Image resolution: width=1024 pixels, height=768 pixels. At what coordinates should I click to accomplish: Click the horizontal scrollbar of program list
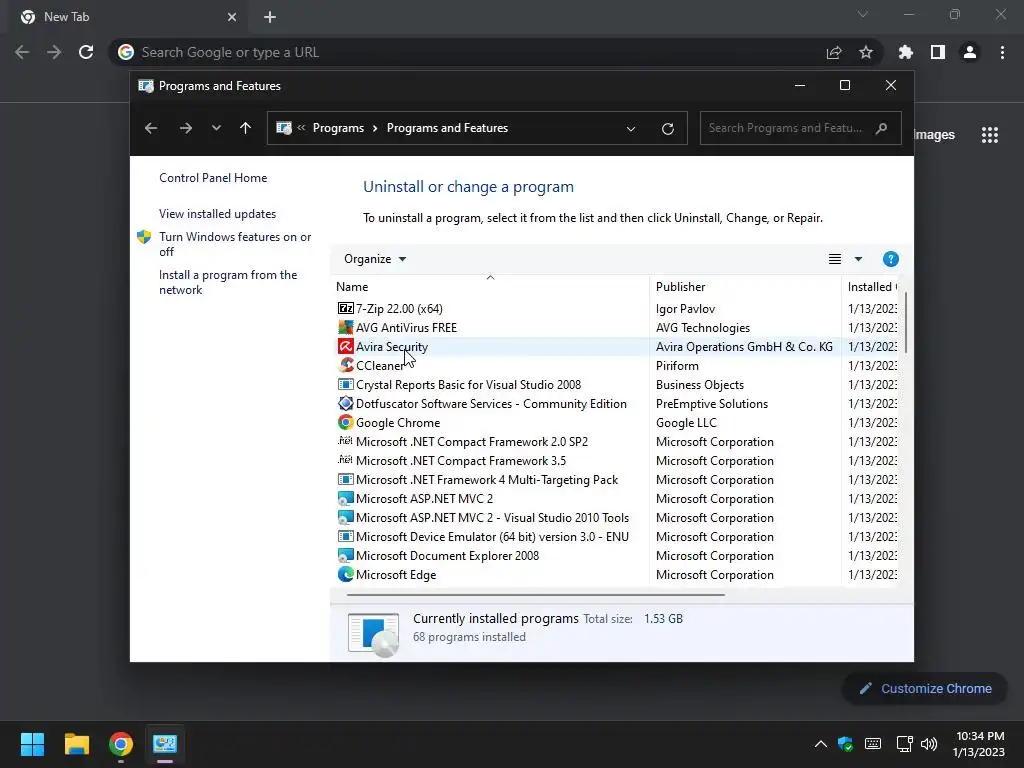pos(536,595)
